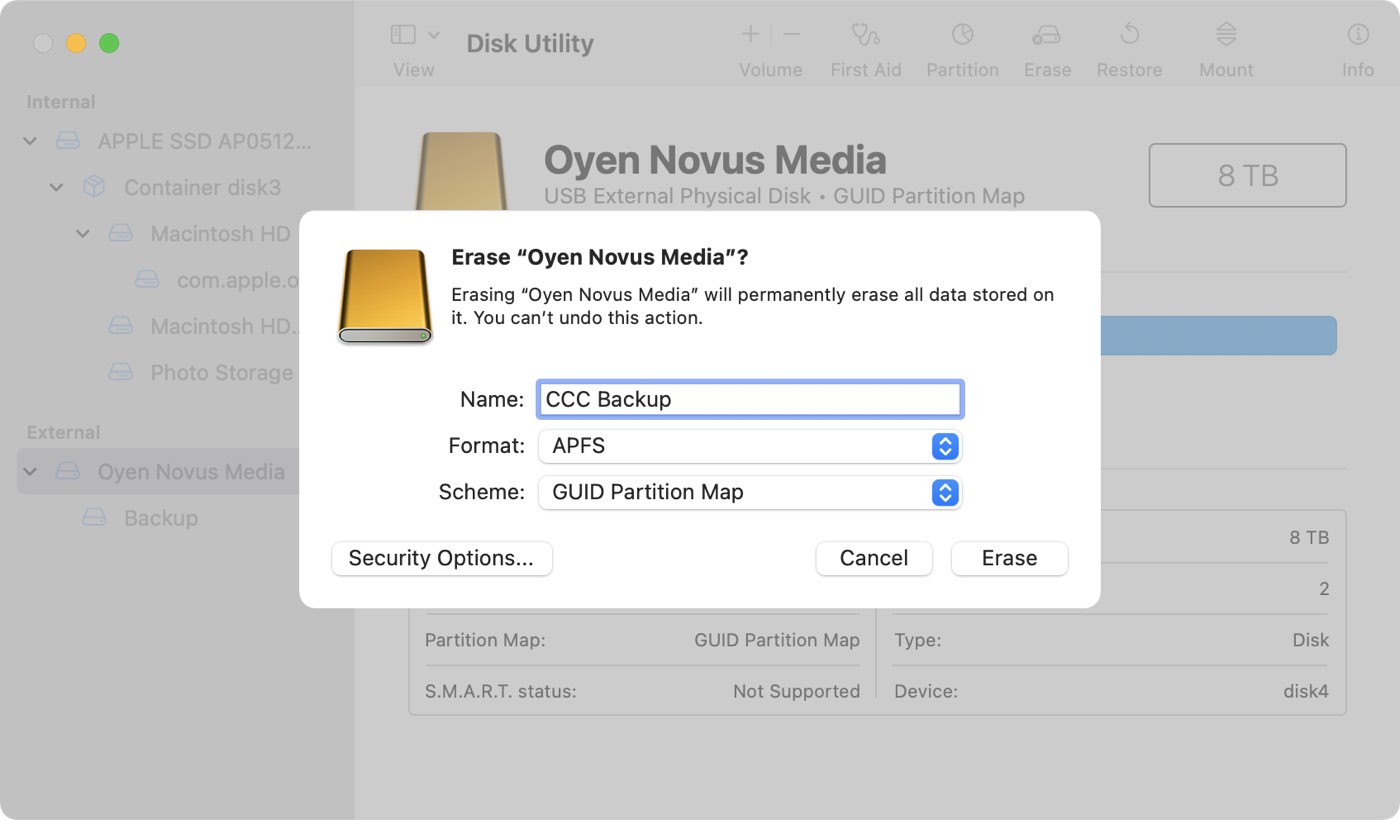Click the Erase "Oyen Novus Media"? dialog title
The image size is (1400, 820).
(x=600, y=258)
